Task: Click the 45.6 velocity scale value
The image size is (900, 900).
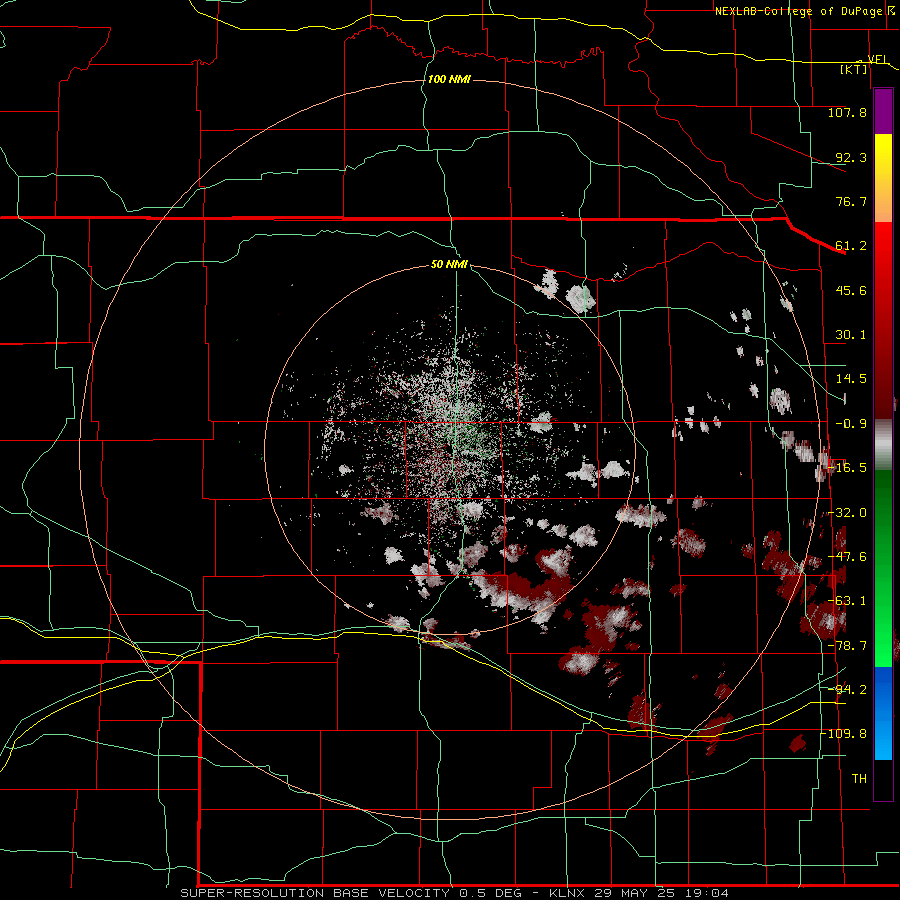Action: (x=851, y=290)
